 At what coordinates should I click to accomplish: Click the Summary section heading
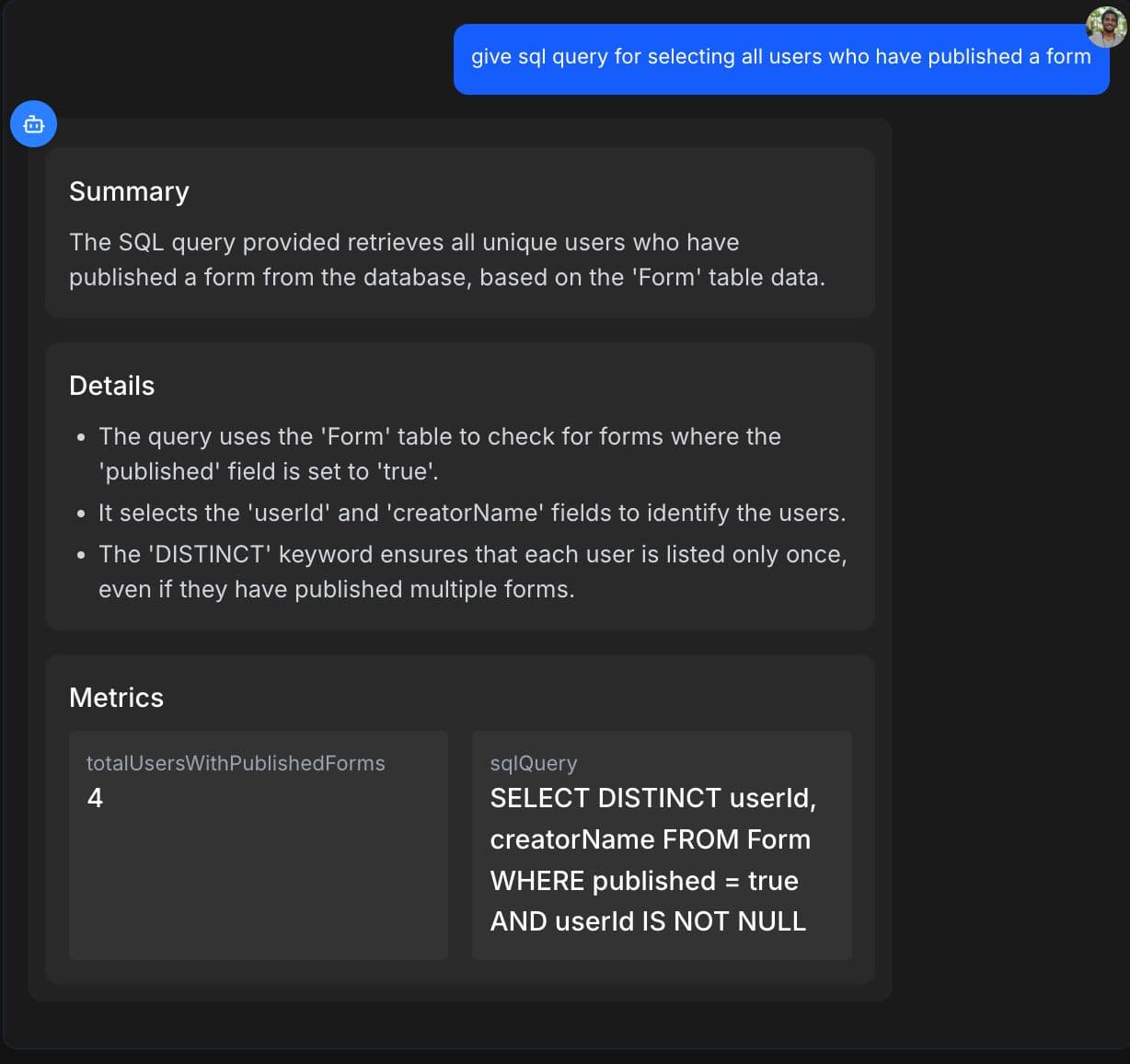[x=129, y=191]
